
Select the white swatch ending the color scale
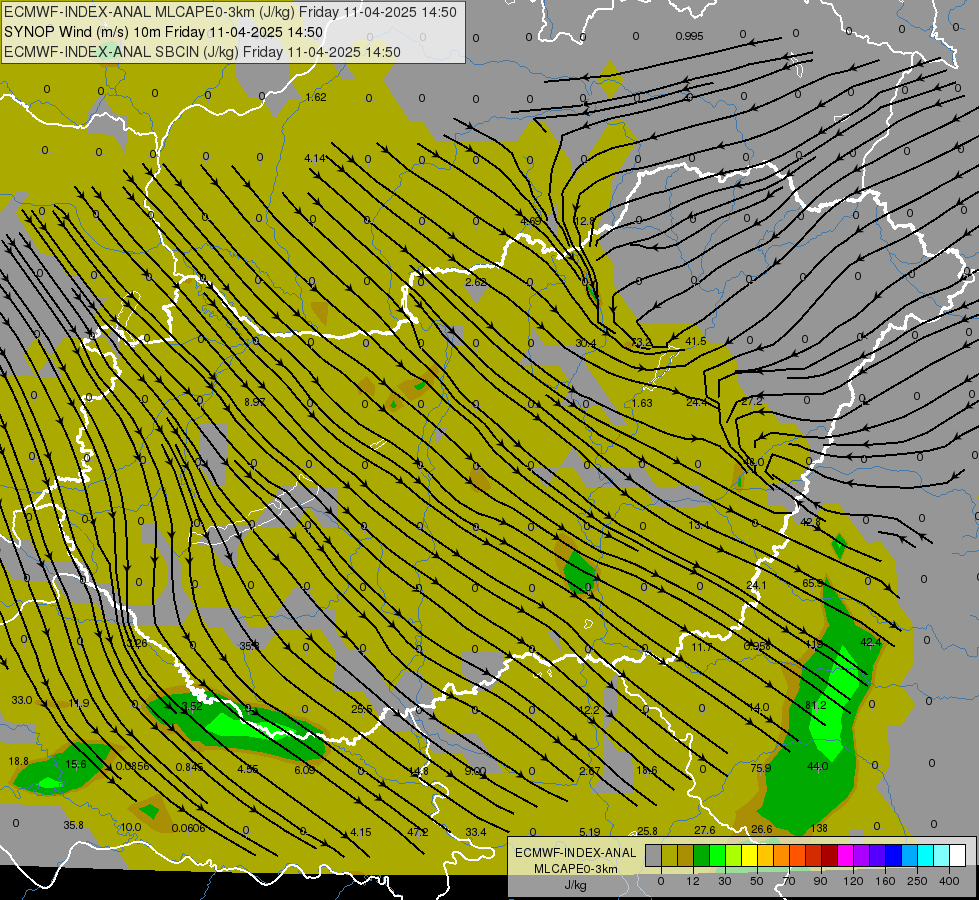click(x=957, y=855)
